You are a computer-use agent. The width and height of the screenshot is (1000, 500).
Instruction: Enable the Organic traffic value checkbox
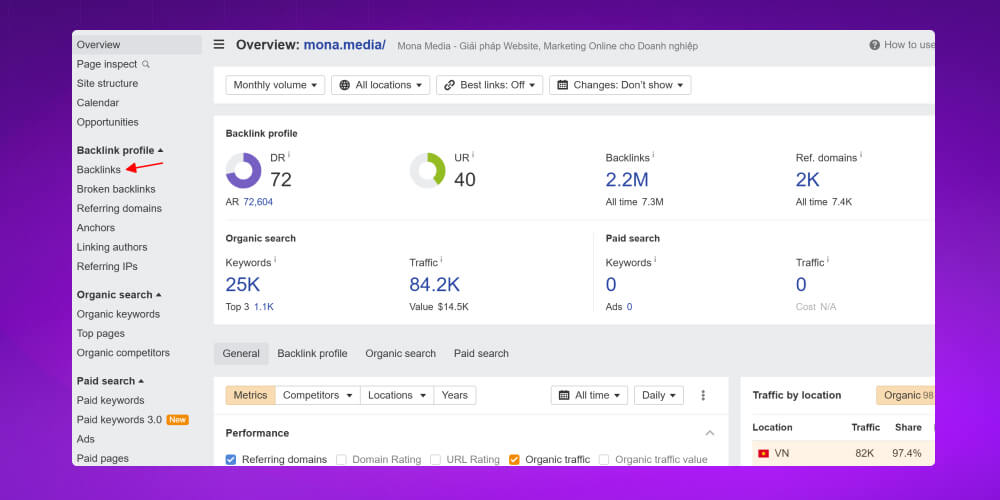click(x=604, y=459)
